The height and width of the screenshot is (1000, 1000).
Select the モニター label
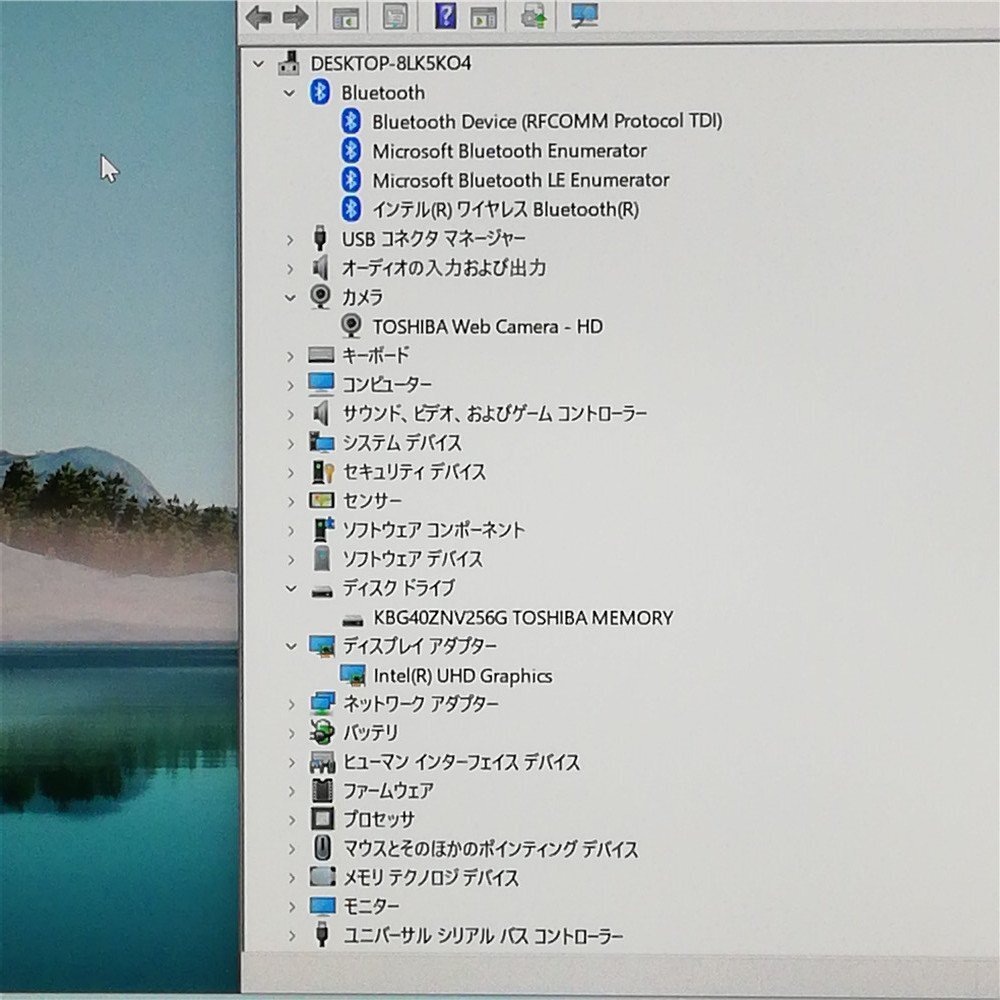(371, 906)
